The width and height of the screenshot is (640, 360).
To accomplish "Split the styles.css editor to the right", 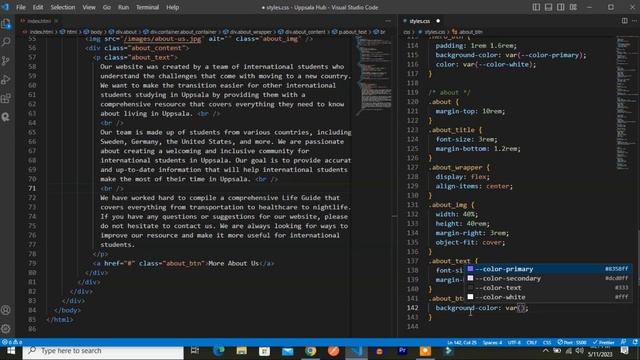I will (624, 21).
